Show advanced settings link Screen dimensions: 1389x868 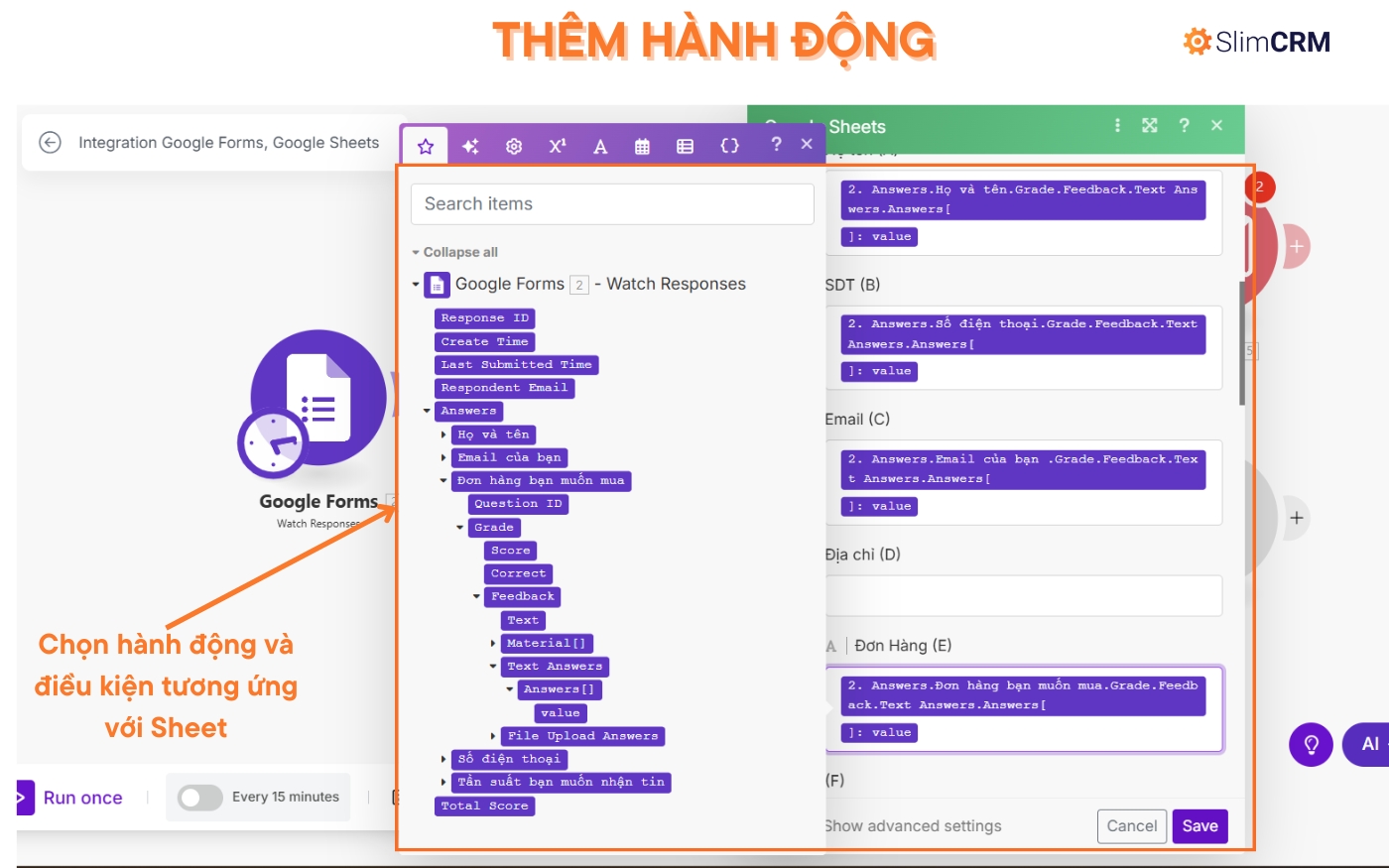coord(913,826)
